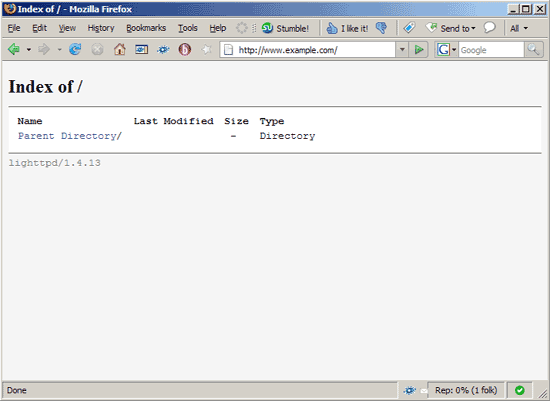Click the screen icon right of Home

pos(141,49)
